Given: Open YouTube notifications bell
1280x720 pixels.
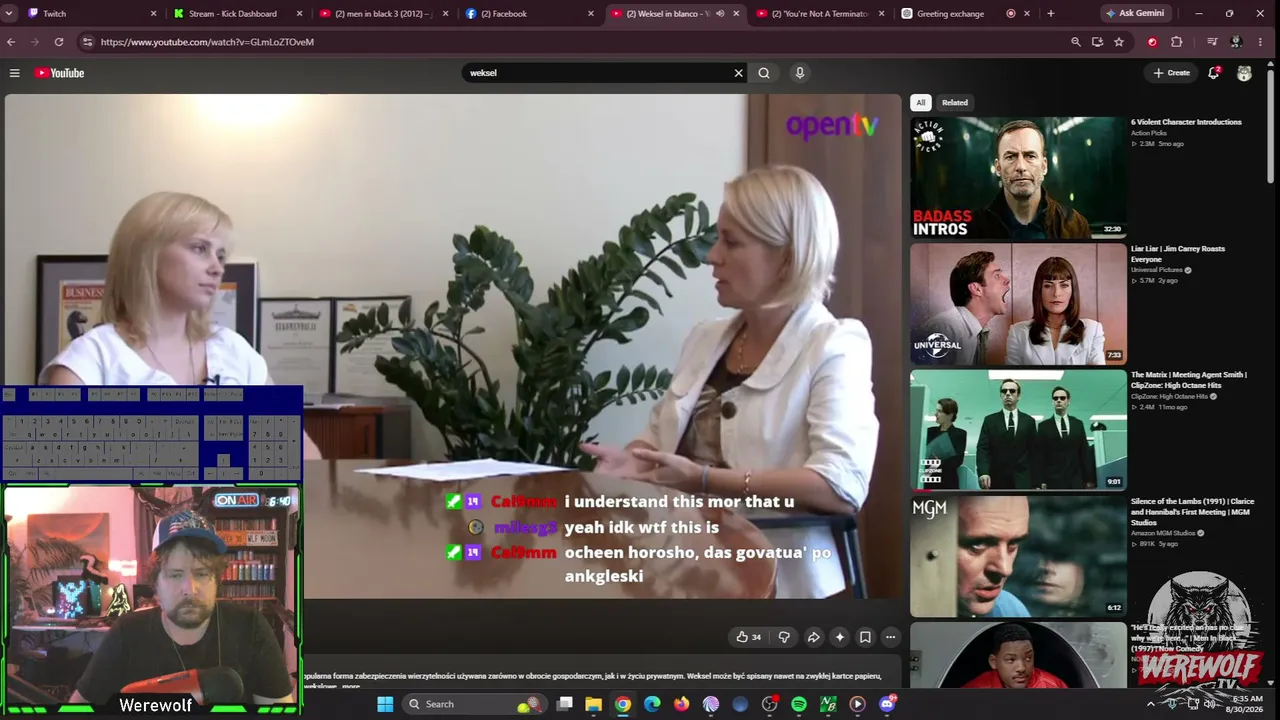Looking at the screenshot, I should pos(1214,73).
